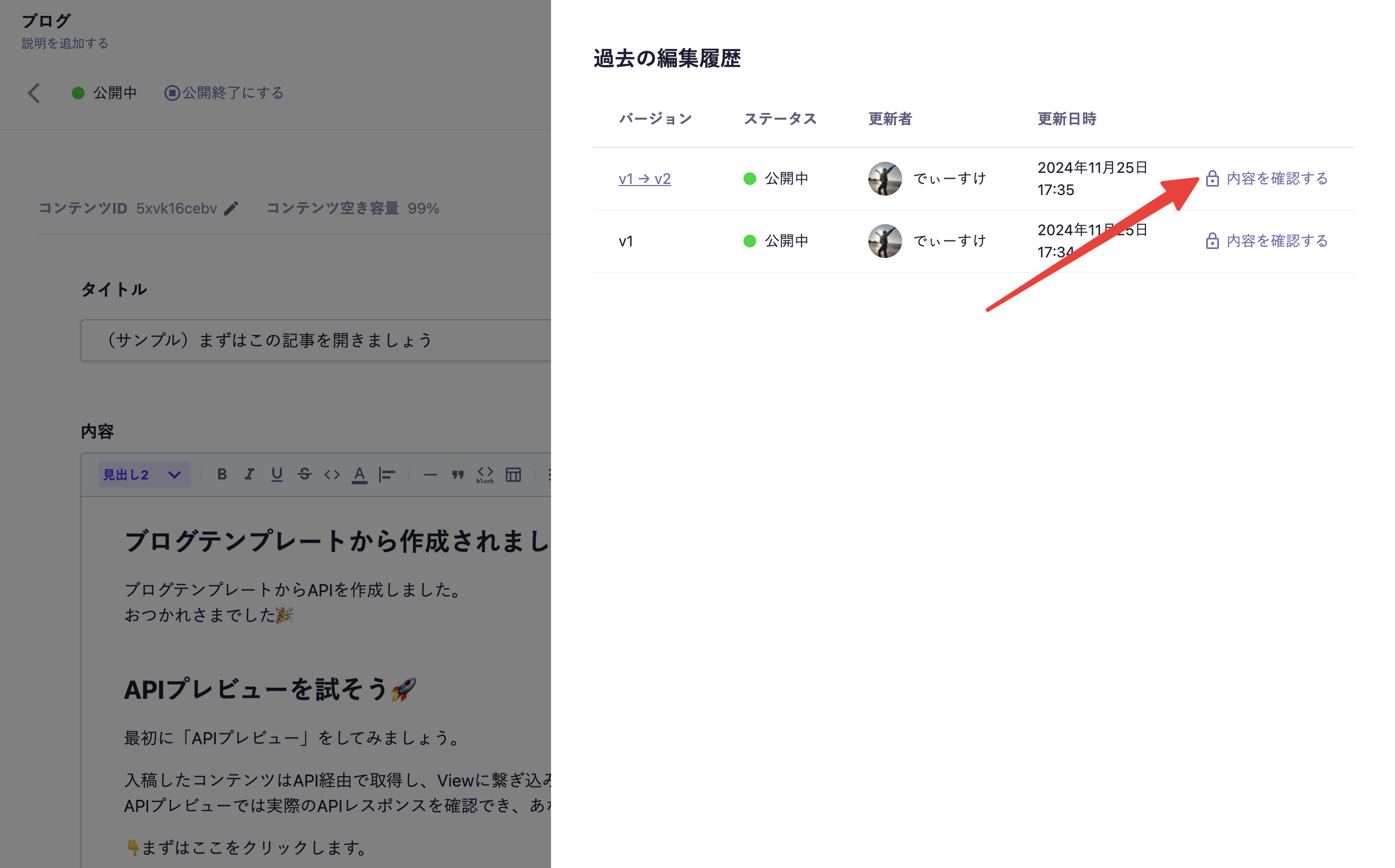The height and width of the screenshot is (868, 1395).
Task: Click the lock icon on the v1 row
Action: pos(1212,241)
